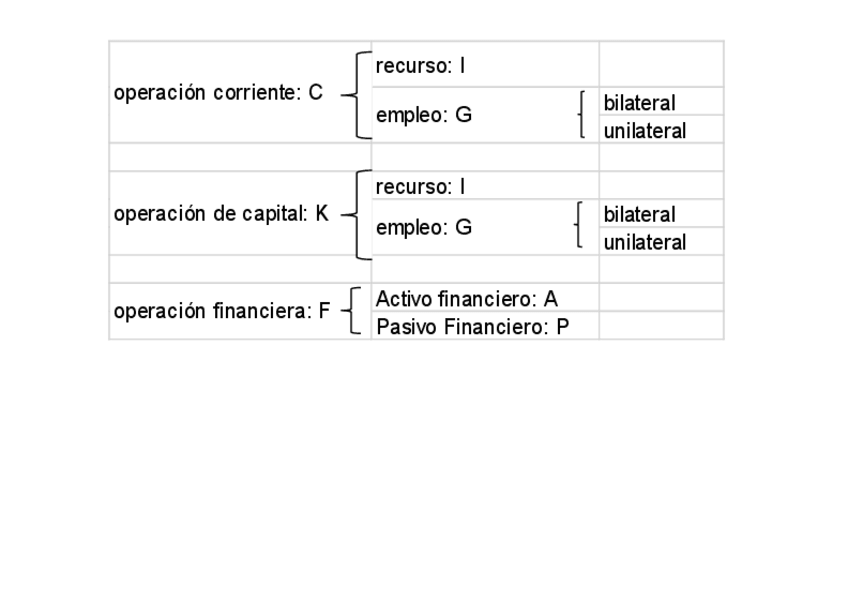The height and width of the screenshot is (601, 848).
Task: Click the large brace beside operación corriente
Action: 356,94
